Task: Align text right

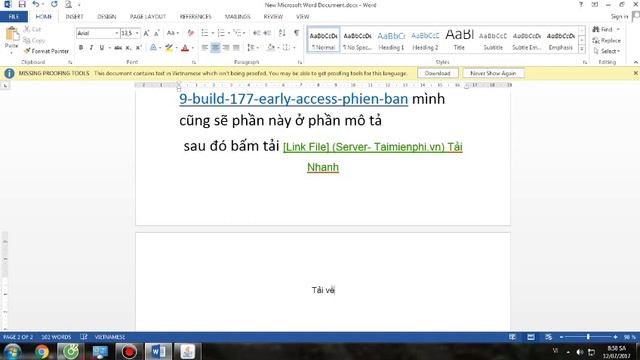Action: tap(226, 48)
